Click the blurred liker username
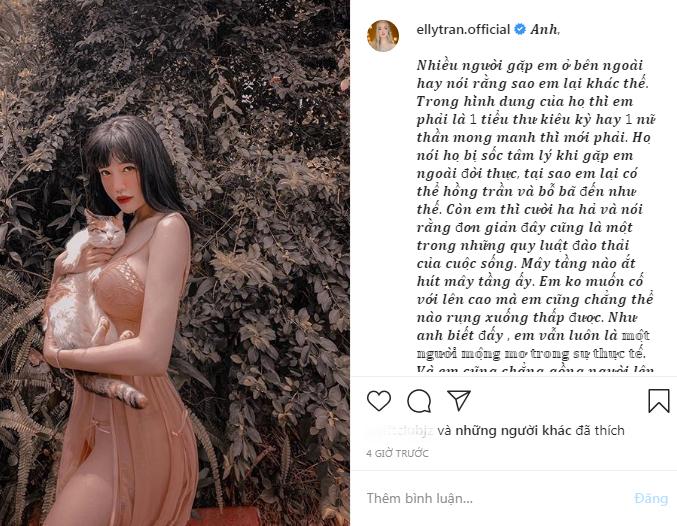677x526 pixels. click(401, 431)
